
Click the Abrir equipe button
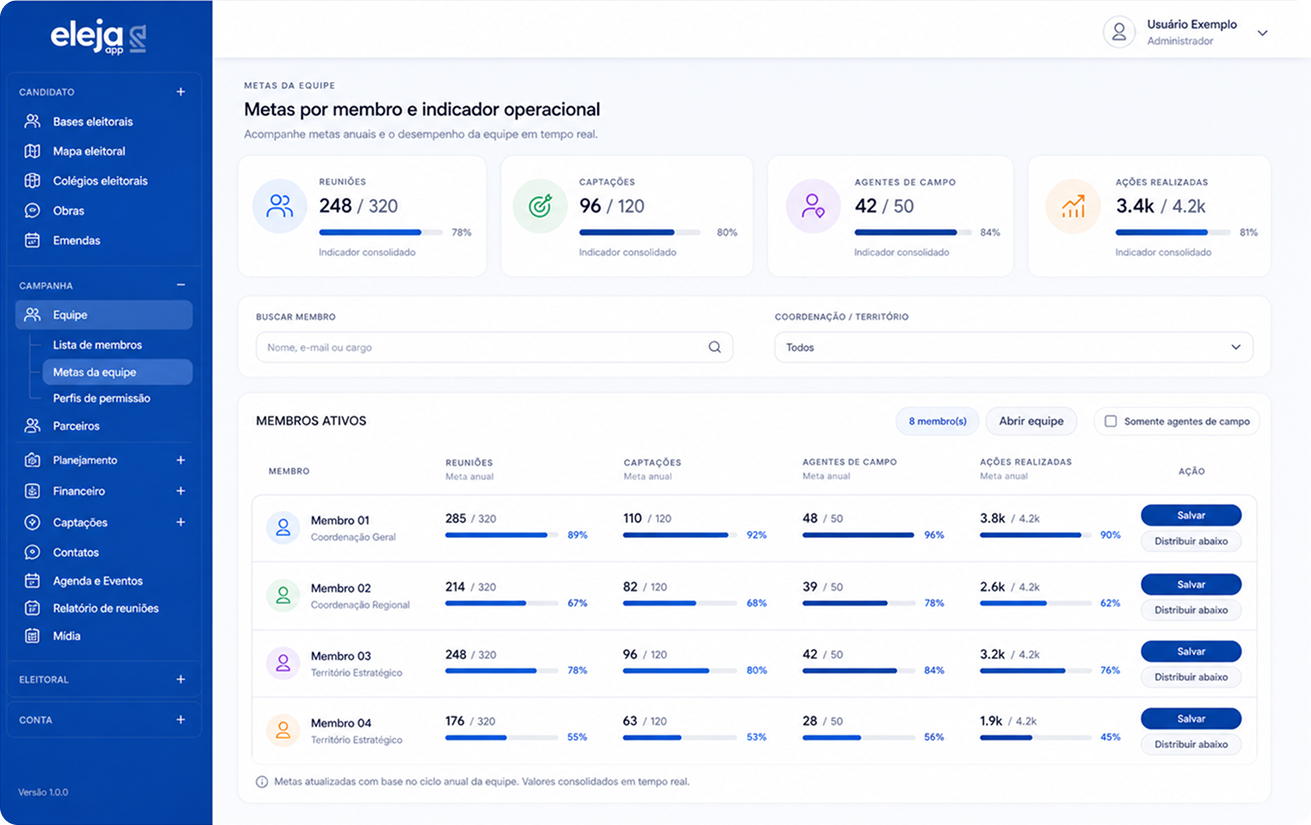click(1031, 421)
